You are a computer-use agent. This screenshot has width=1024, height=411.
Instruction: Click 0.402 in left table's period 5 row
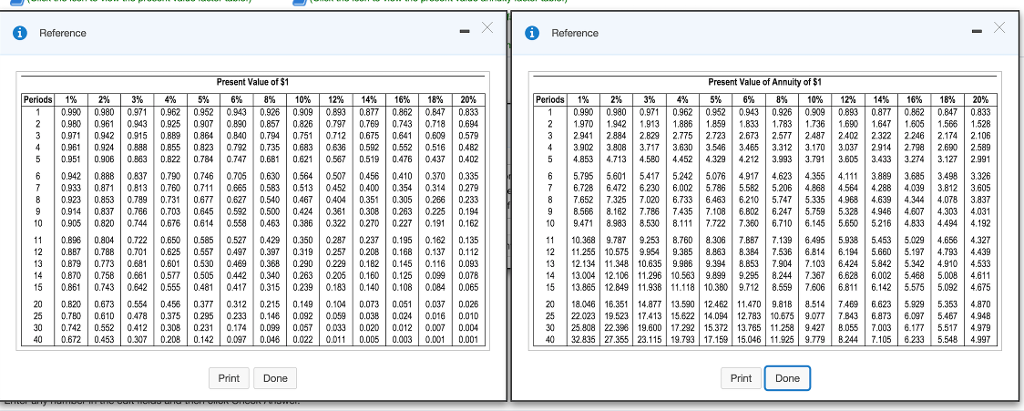point(468,157)
